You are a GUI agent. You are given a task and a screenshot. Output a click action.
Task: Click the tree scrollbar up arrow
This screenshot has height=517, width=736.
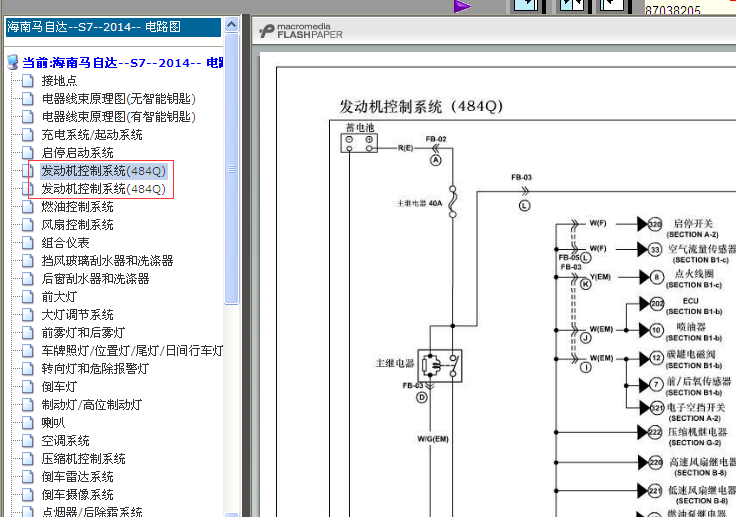231,24
